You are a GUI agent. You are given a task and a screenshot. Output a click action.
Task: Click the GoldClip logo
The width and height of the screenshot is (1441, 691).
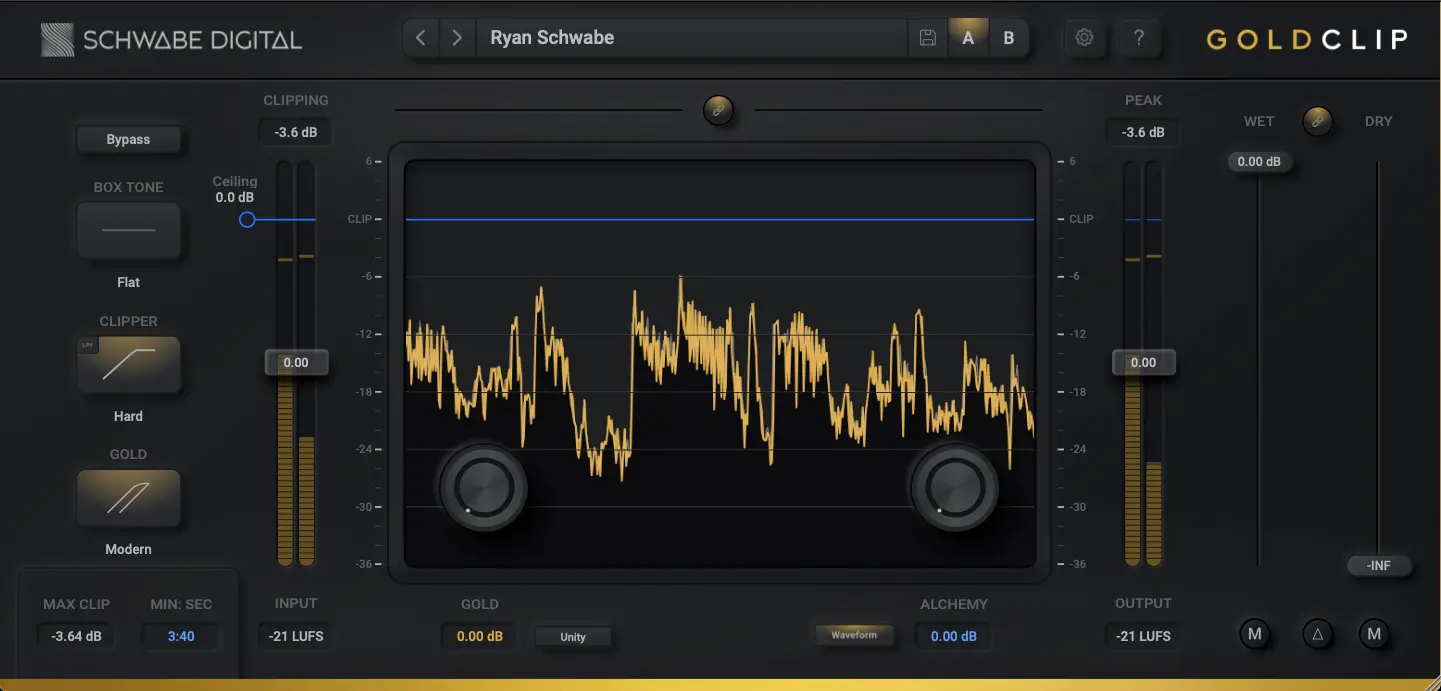pos(1308,40)
